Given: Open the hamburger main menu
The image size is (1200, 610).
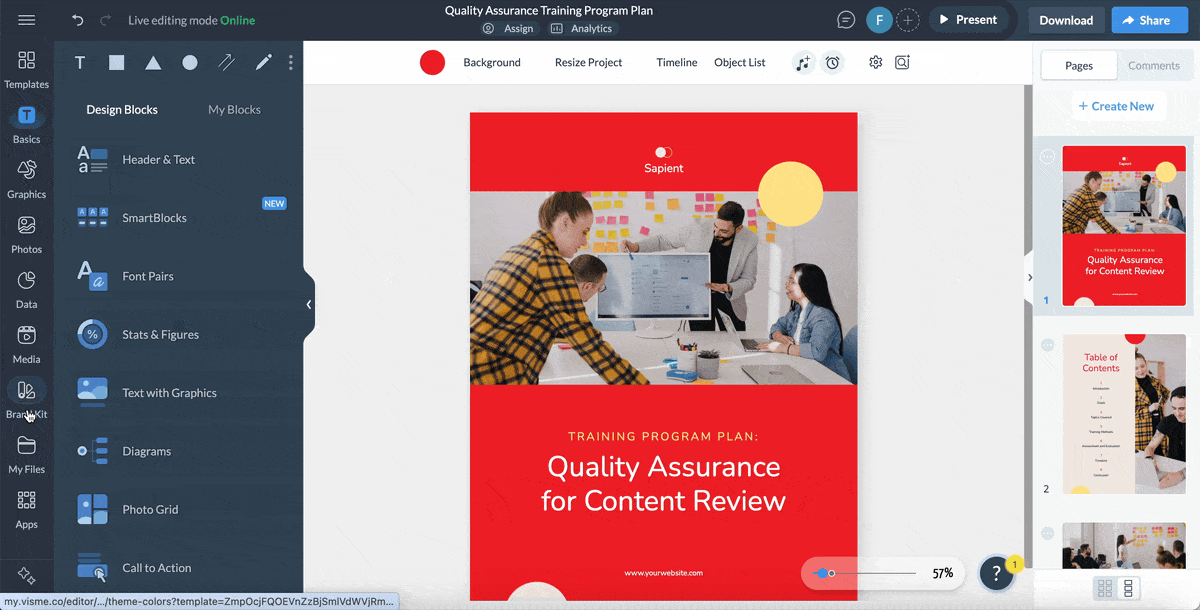Looking at the screenshot, I should pyautogui.click(x=27, y=20).
